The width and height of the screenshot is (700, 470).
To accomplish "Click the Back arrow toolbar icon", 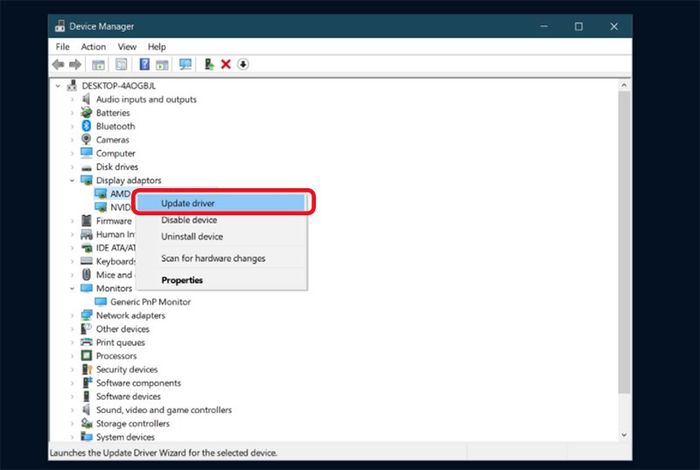I will click(58, 65).
